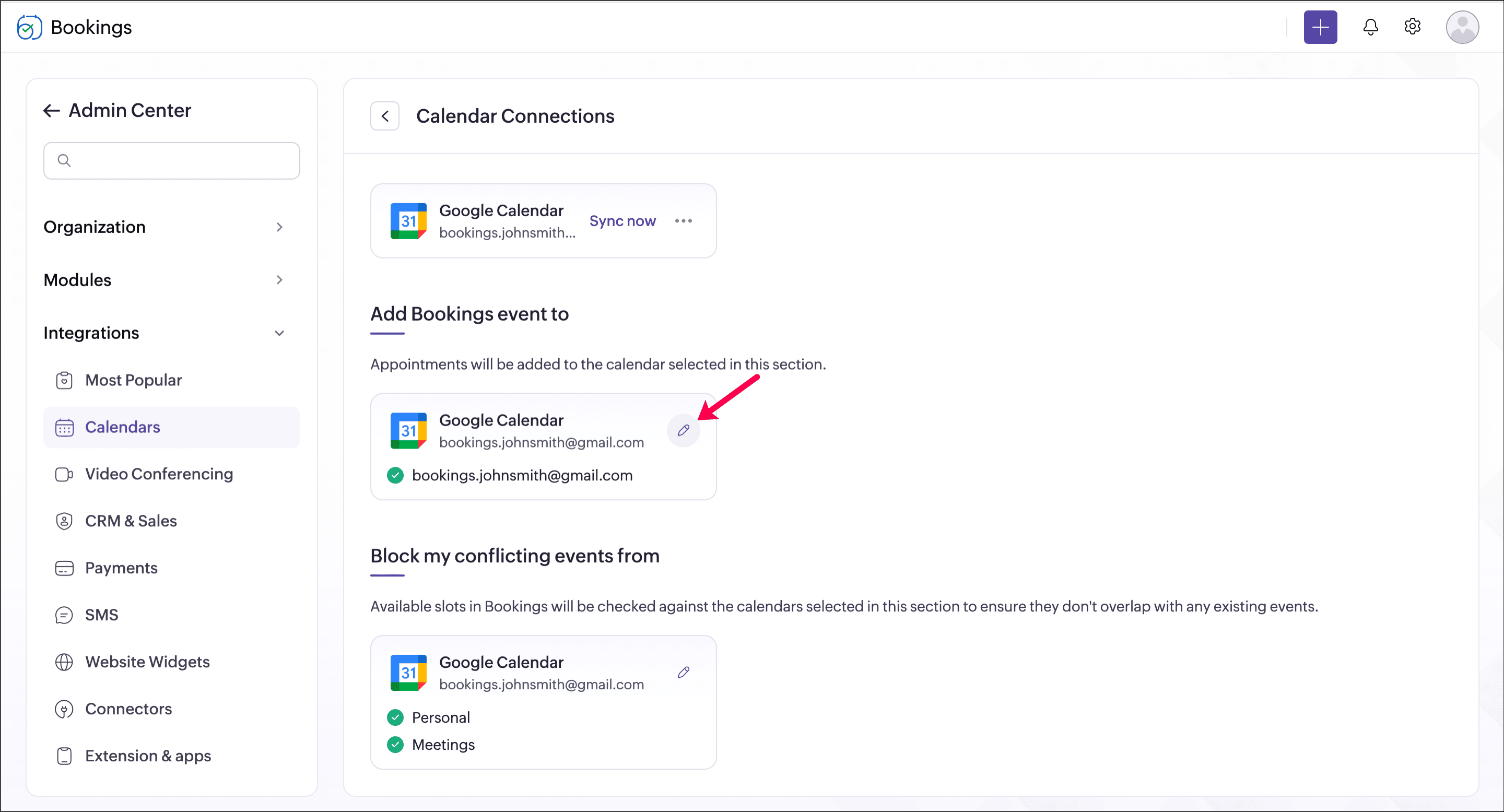Click gray email under Block conflicting Google Calendar
Screen dimensions: 1504x812
[x=541, y=685]
